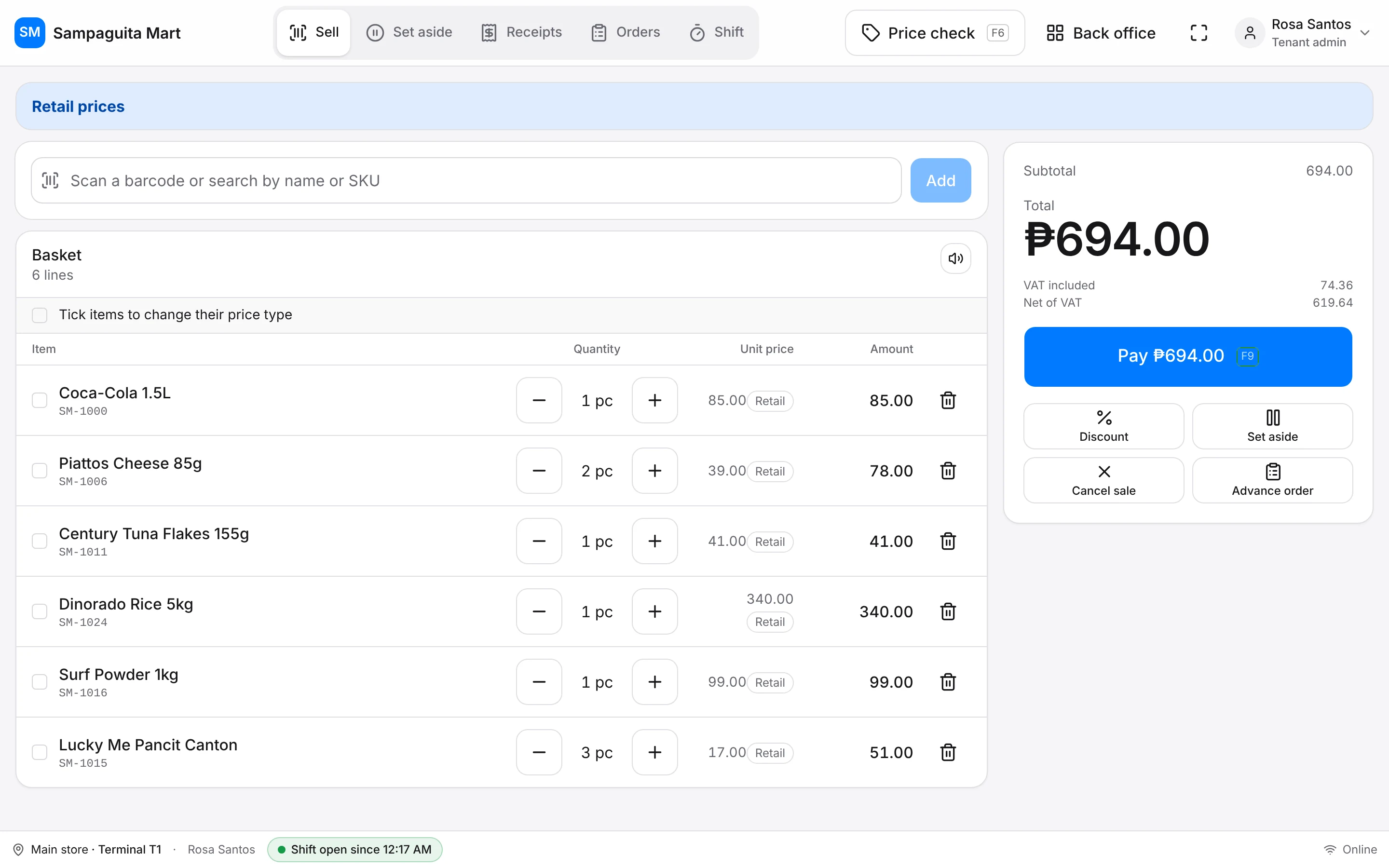
Task: Select the Surf Powder 1kg checkbox
Action: tap(40, 682)
